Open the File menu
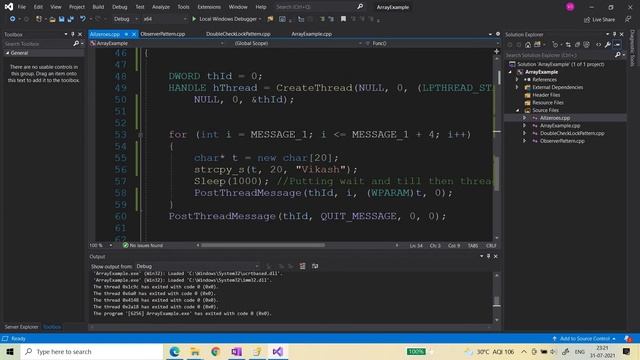This screenshot has width=640, height=360. click(x=22, y=7)
